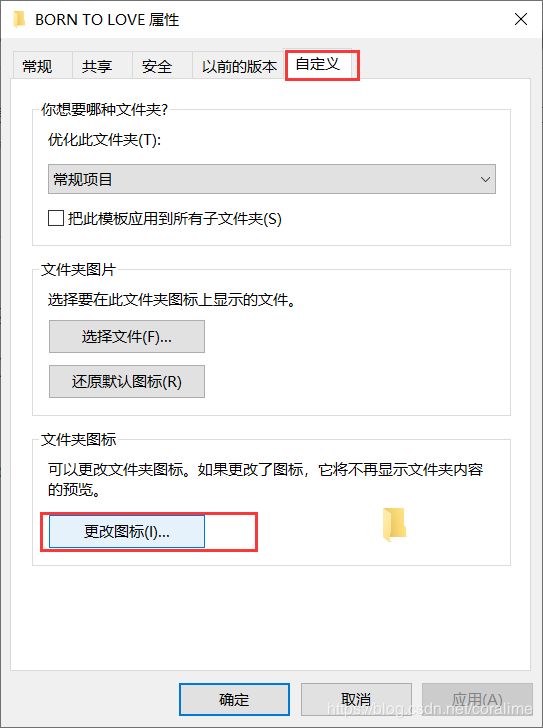Viewport: 543px width, 728px height.
Task: Click the folder icon in the title bar
Action: pos(19,20)
